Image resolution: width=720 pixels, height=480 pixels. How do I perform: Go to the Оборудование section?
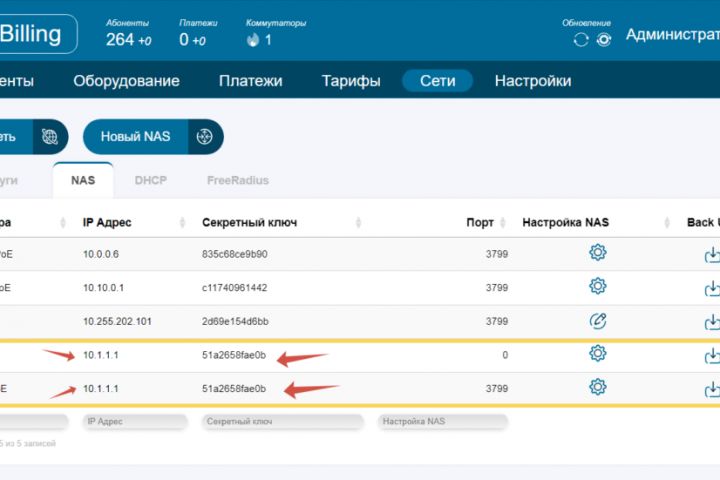click(x=126, y=81)
